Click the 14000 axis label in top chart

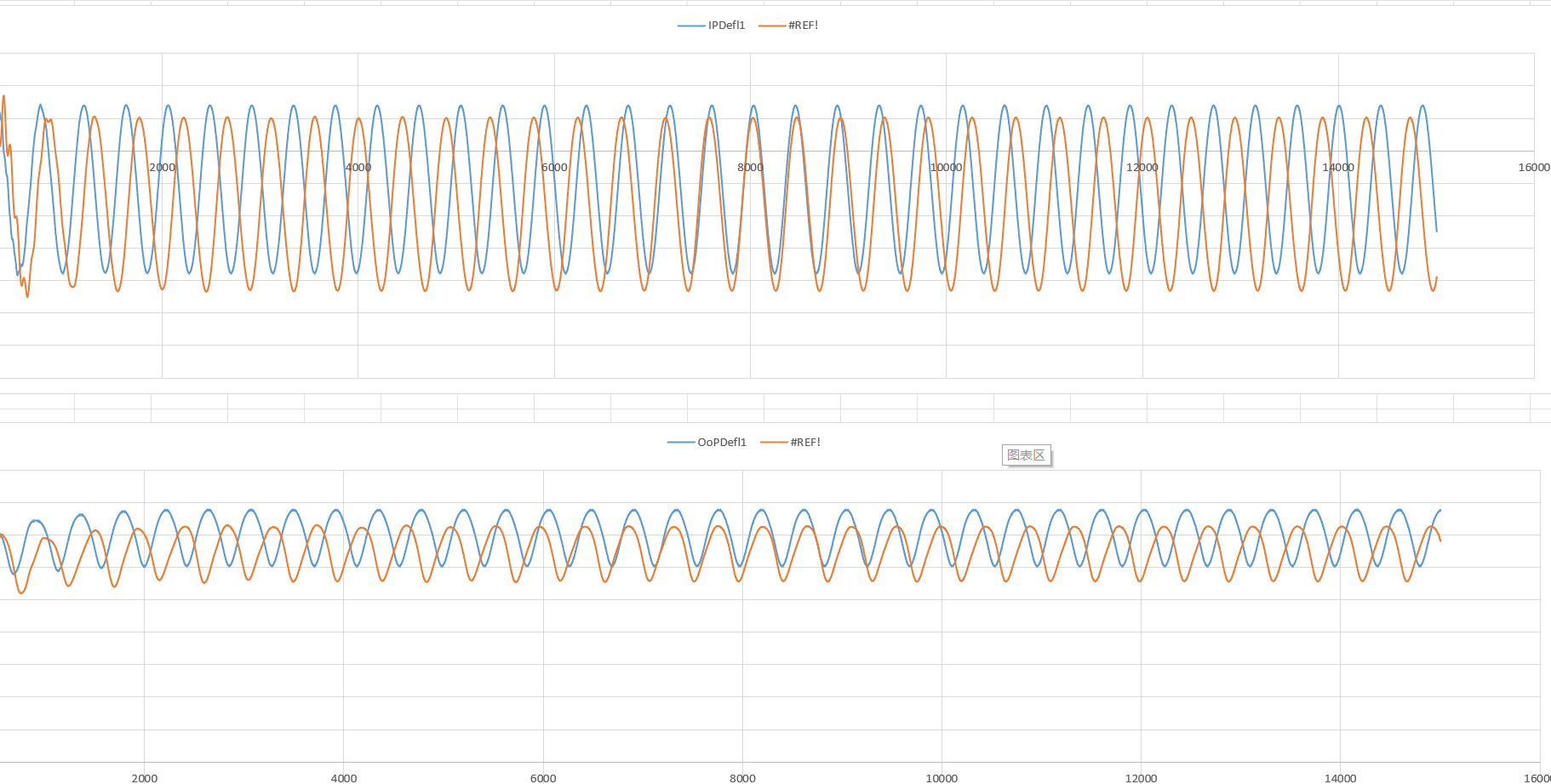pyautogui.click(x=1338, y=168)
